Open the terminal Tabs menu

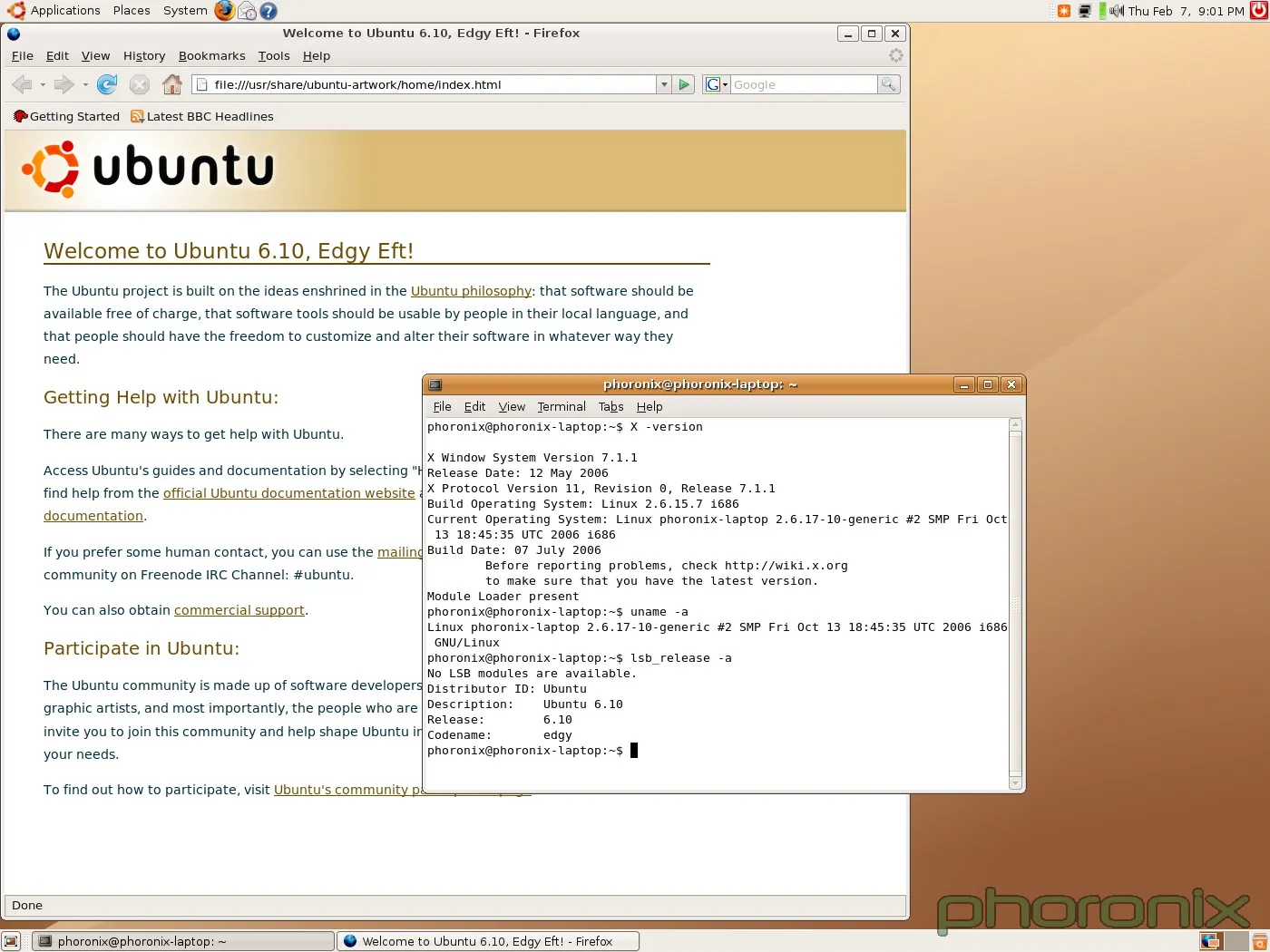click(x=611, y=406)
